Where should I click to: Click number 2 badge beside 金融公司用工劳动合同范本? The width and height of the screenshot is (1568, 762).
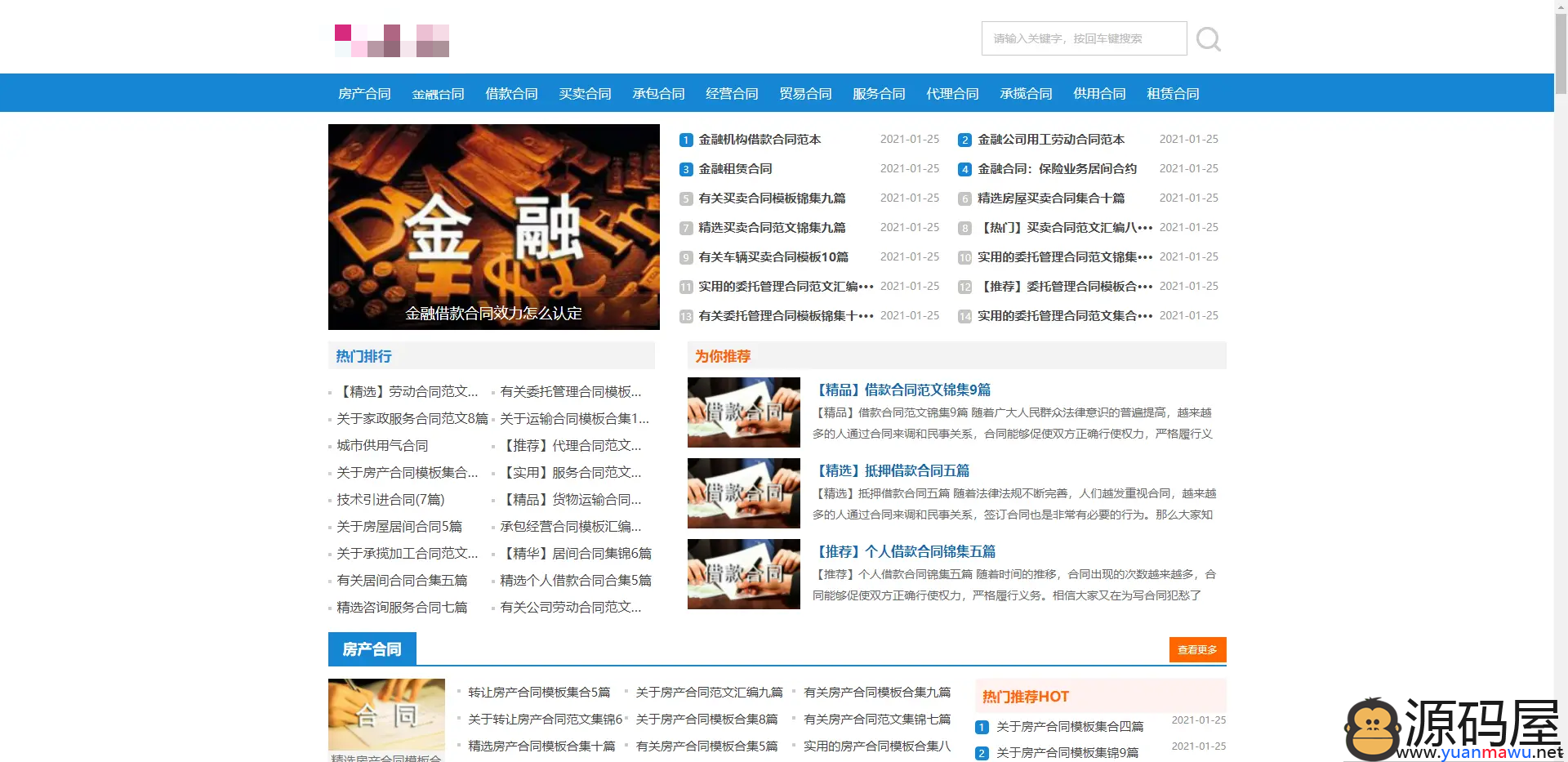964,140
